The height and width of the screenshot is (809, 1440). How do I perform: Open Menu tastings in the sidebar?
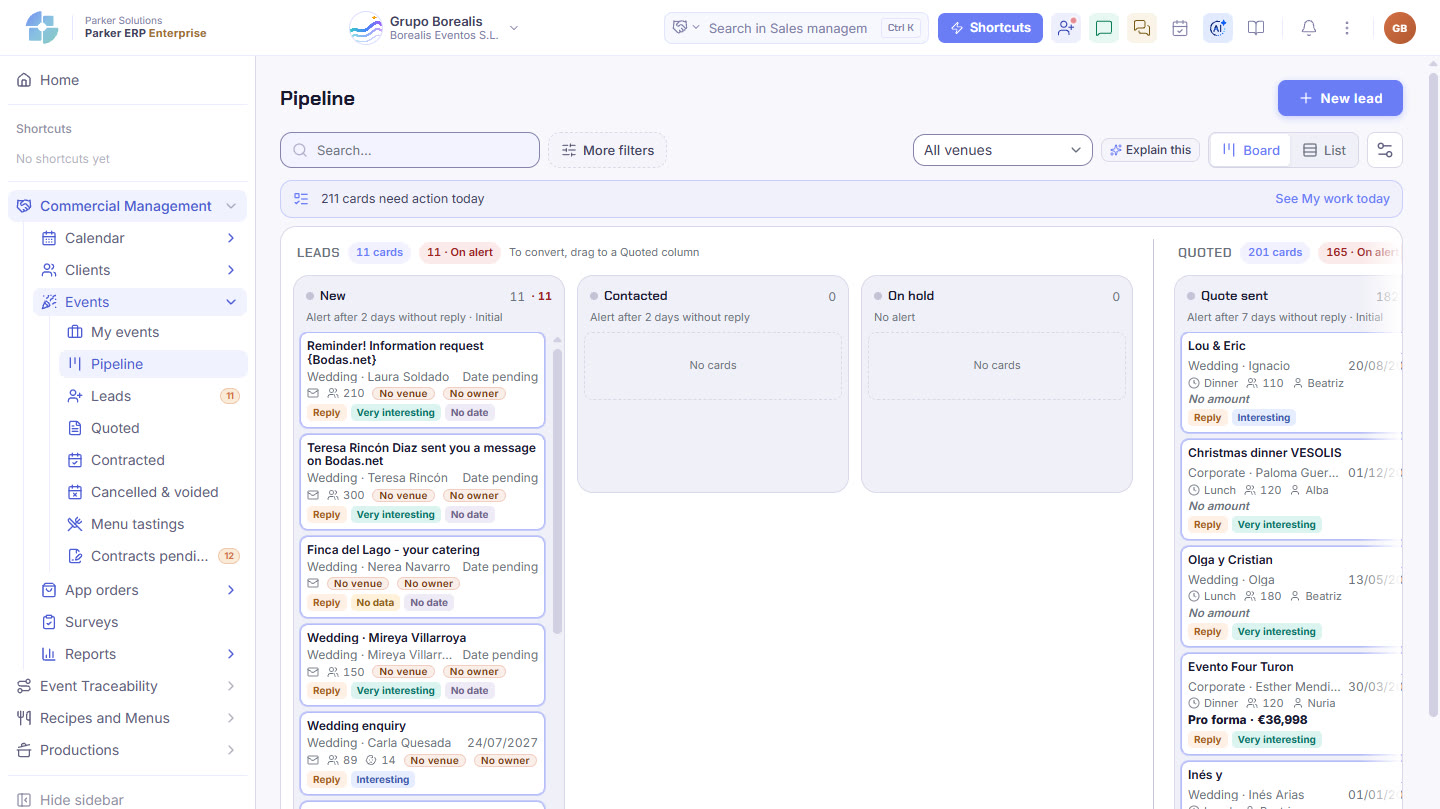coord(153,524)
